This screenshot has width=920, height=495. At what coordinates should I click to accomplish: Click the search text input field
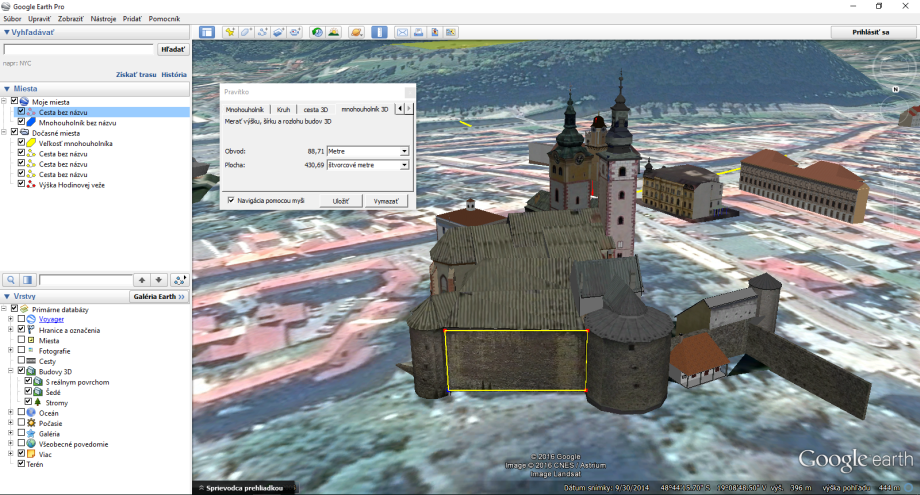point(79,48)
